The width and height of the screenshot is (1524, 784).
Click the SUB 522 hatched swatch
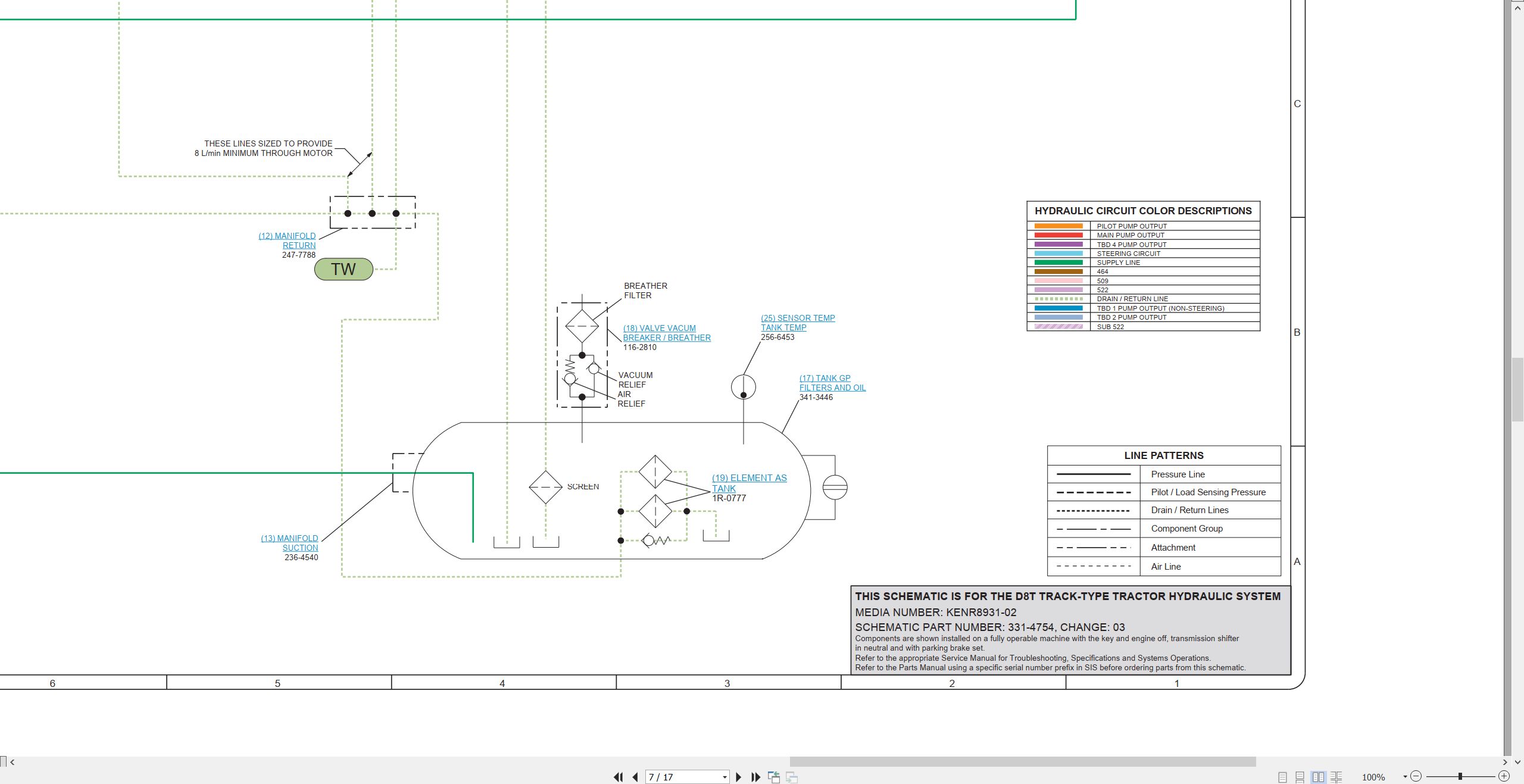pos(1058,327)
